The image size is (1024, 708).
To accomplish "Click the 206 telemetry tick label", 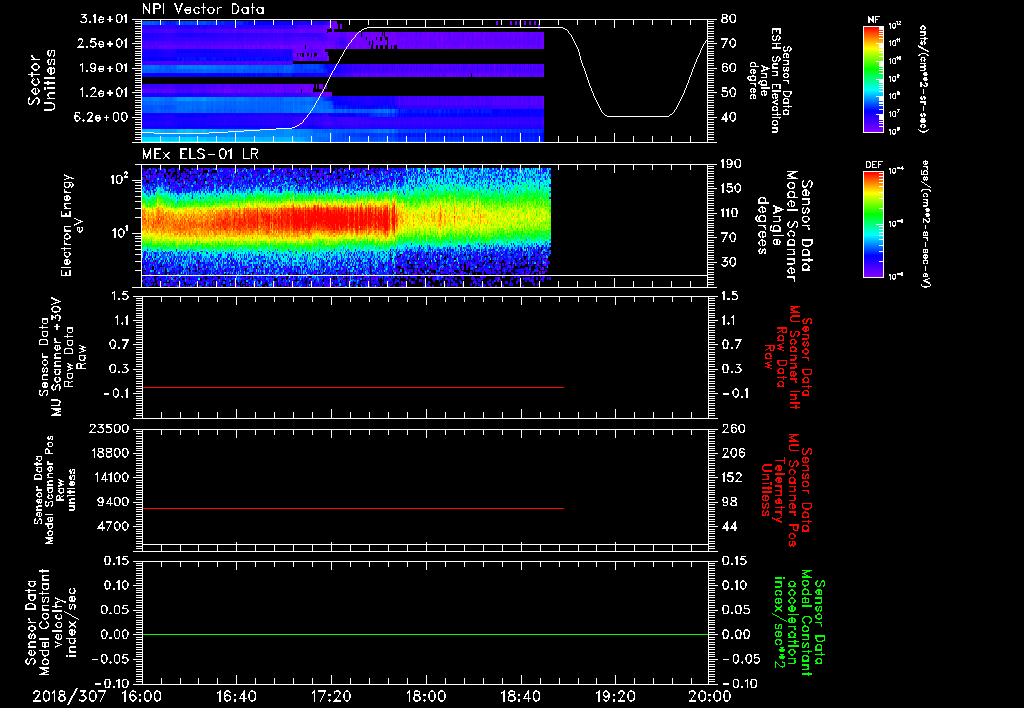I will (x=733, y=453).
